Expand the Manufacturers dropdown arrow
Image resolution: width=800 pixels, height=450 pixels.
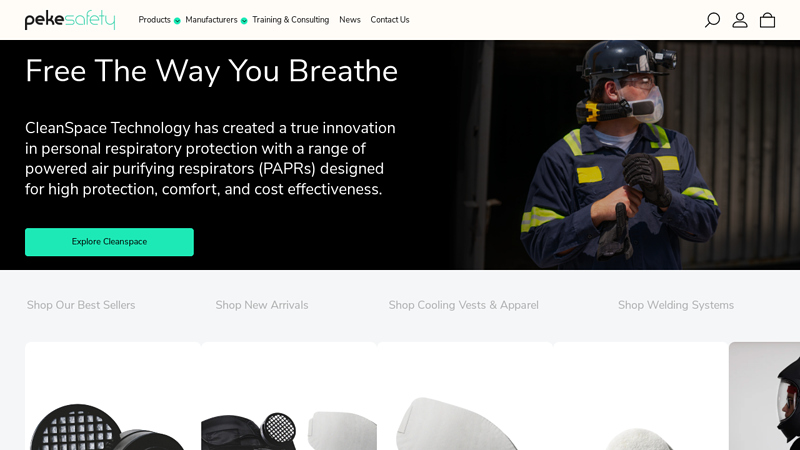[244, 21]
